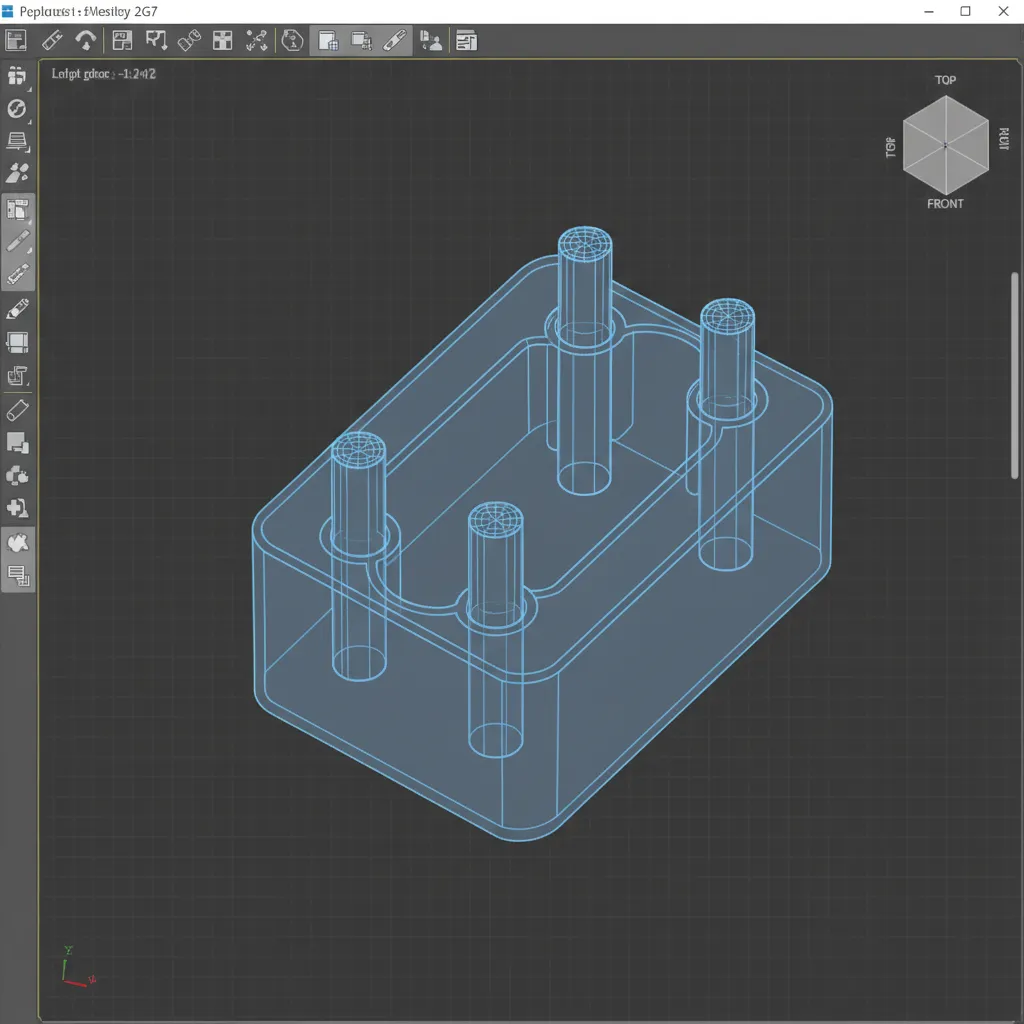Click the curved arc arrow tool
Image resolution: width=1024 pixels, height=1024 pixels.
(x=86, y=40)
